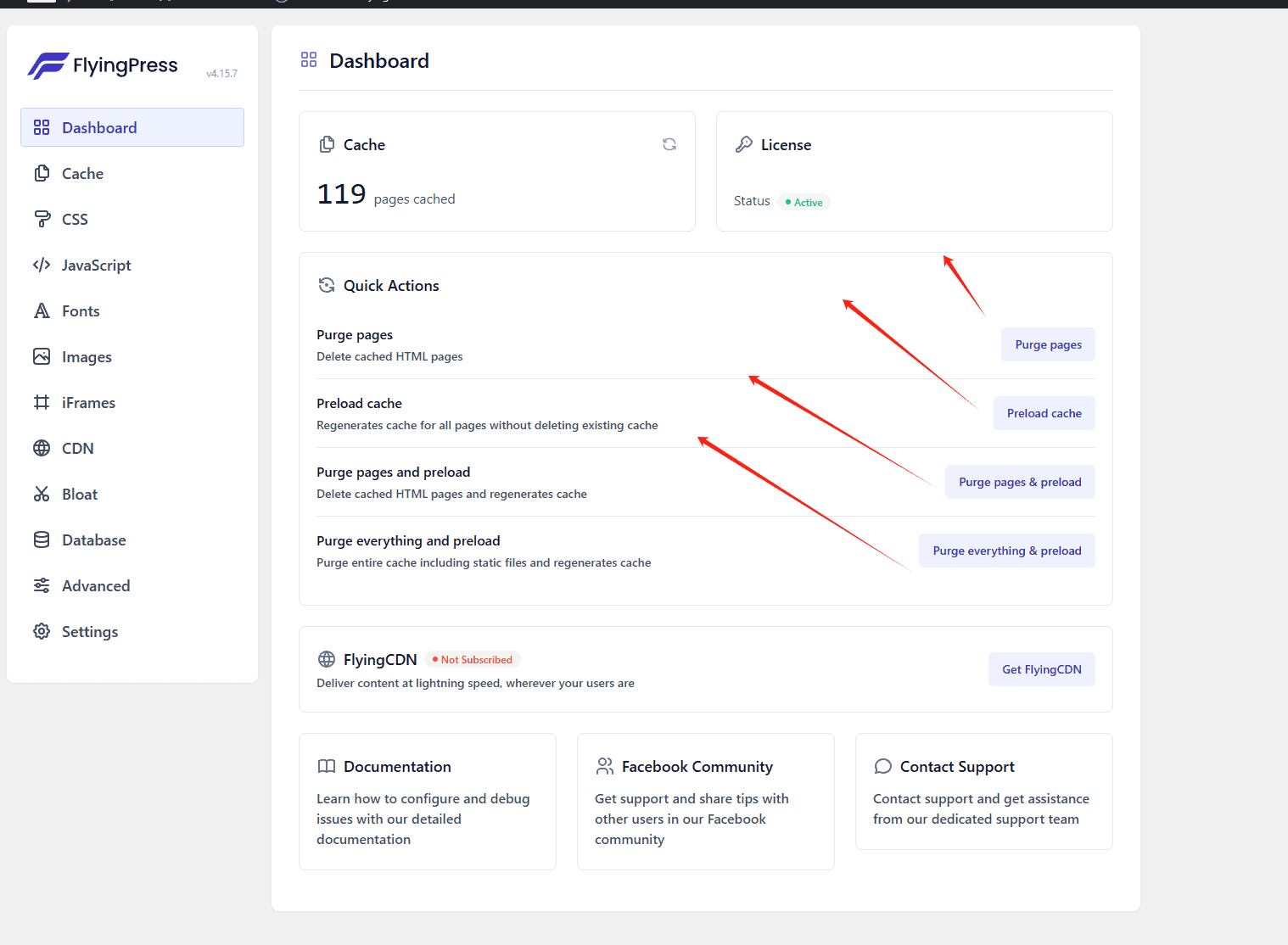
Task: Click the Dashboard header grid icon
Action: (309, 59)
